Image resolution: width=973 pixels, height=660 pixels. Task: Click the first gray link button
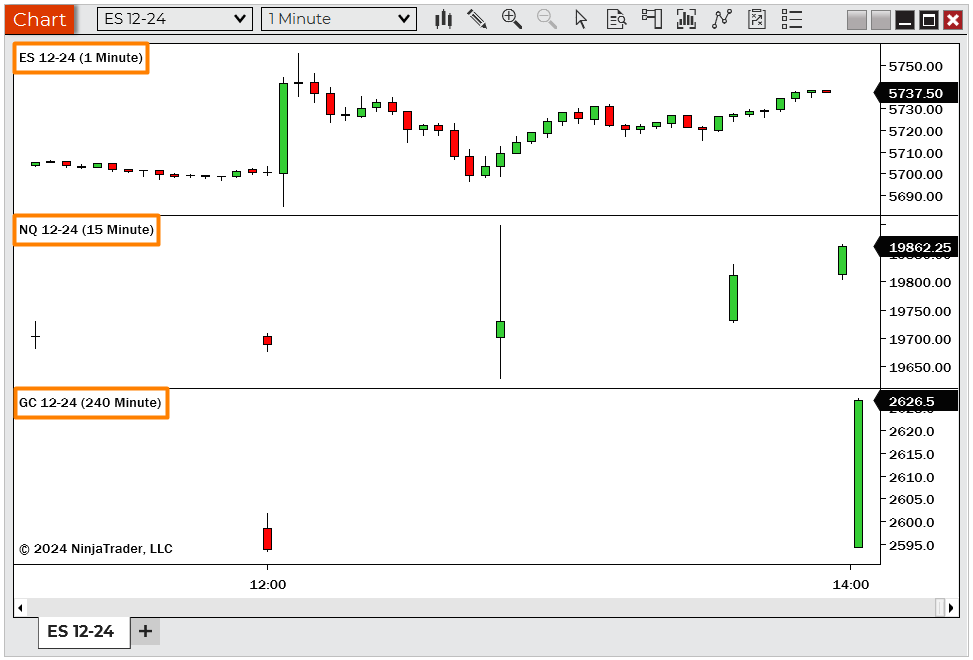[856, 20]
